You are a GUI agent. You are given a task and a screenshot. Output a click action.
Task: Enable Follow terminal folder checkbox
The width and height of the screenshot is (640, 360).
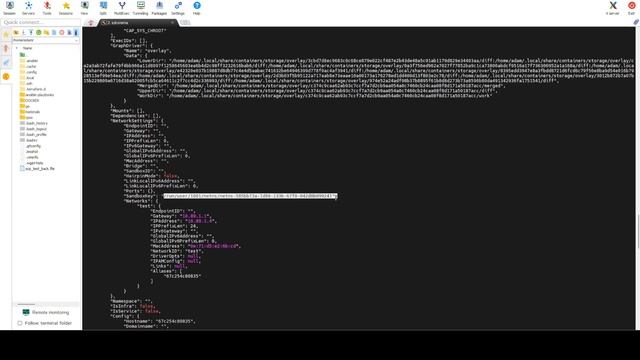point(20,323)
